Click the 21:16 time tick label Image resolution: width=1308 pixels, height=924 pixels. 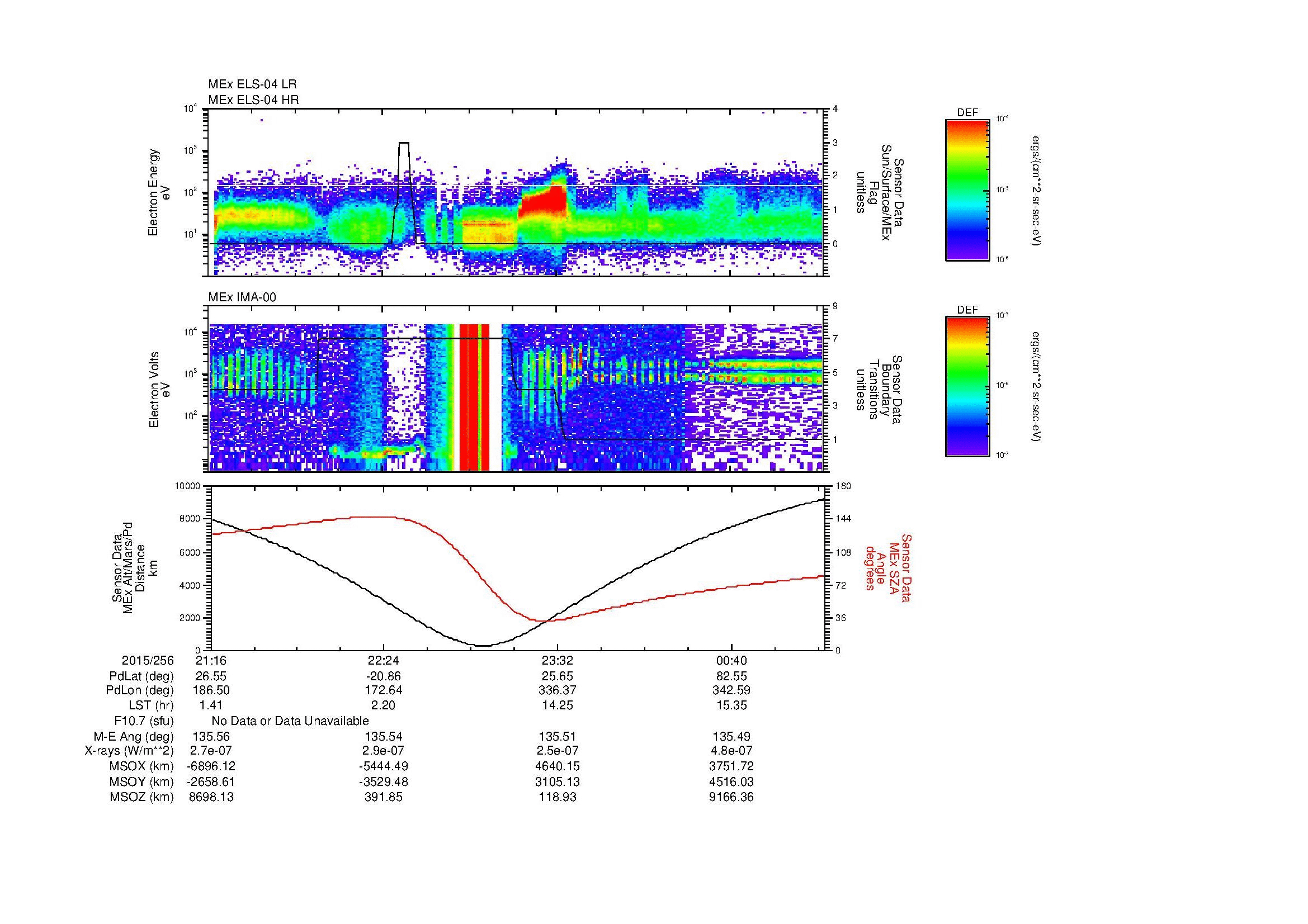point(211,660)
